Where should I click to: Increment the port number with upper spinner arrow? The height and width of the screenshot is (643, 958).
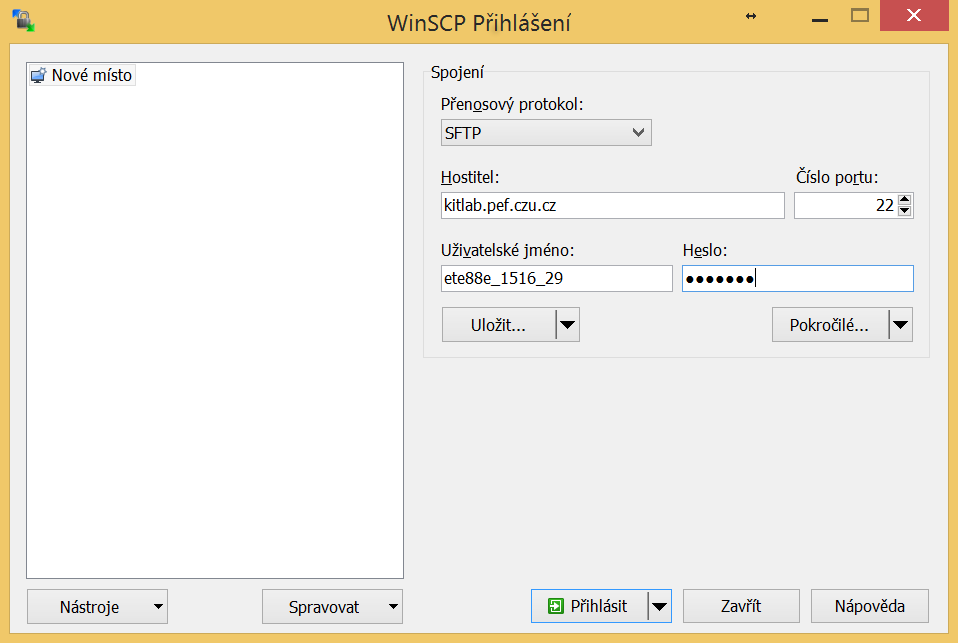[905, 199]
